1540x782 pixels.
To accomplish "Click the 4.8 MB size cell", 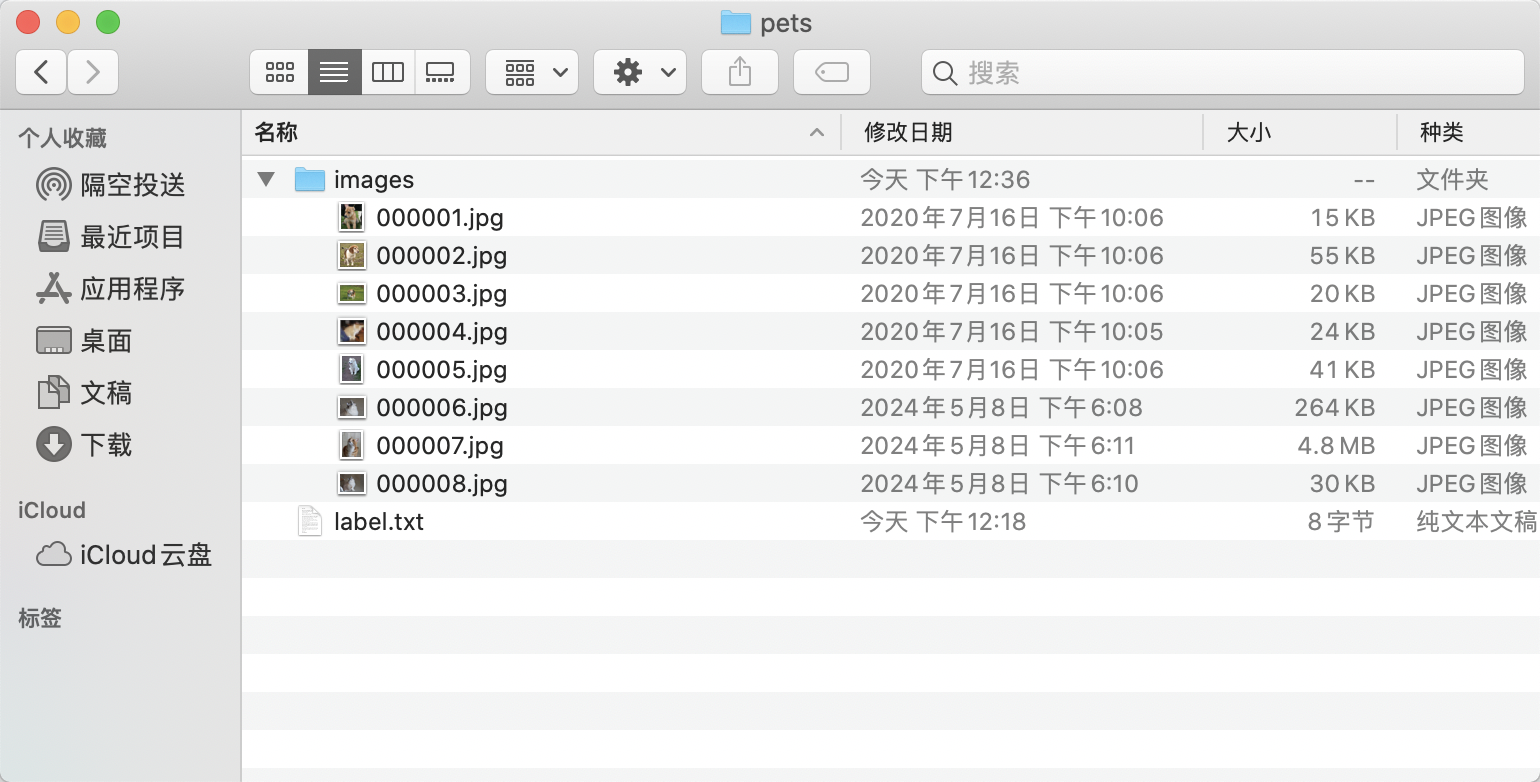I will point(1336,446).
